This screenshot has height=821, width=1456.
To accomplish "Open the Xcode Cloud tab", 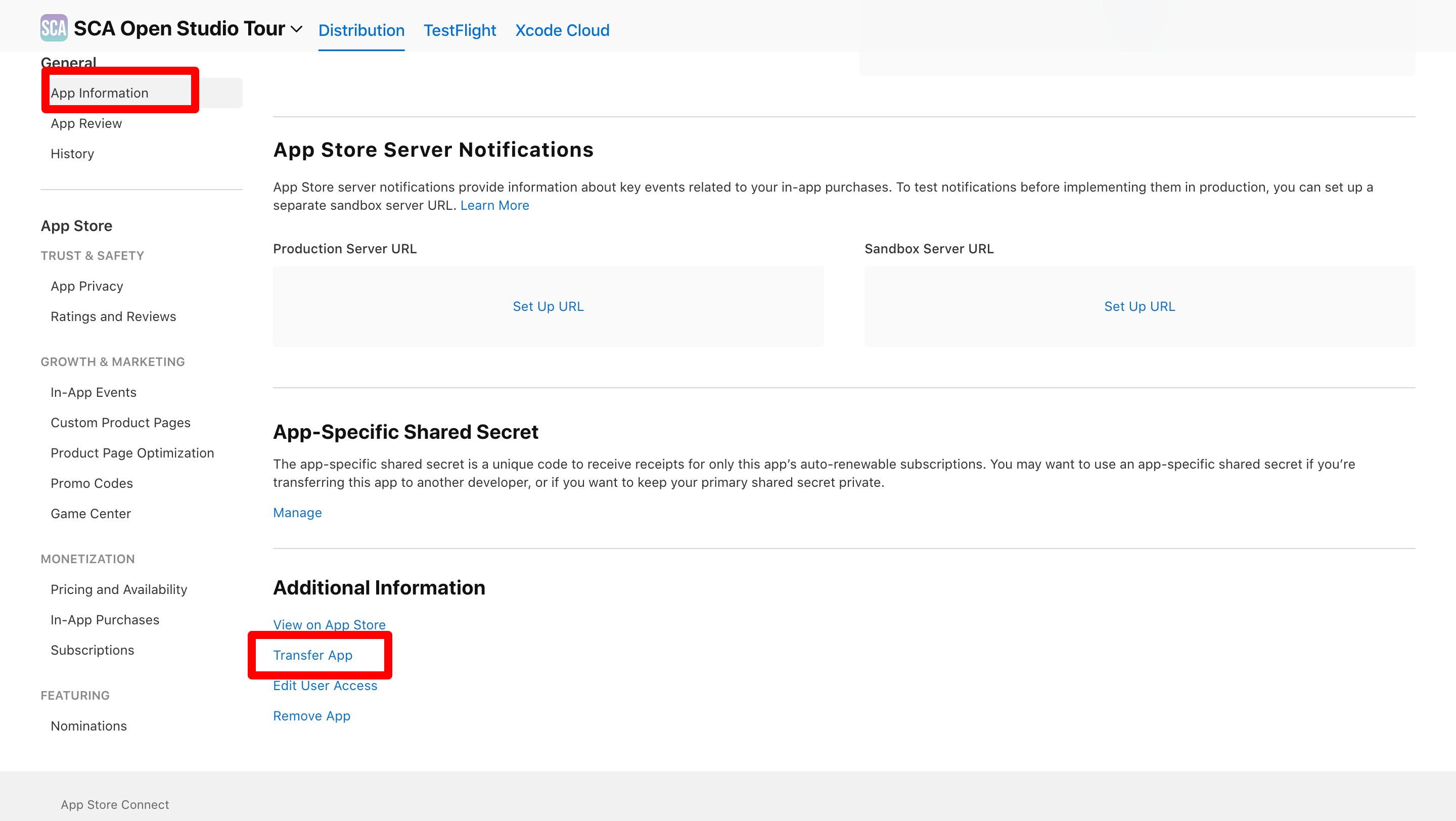I will 562,30.
